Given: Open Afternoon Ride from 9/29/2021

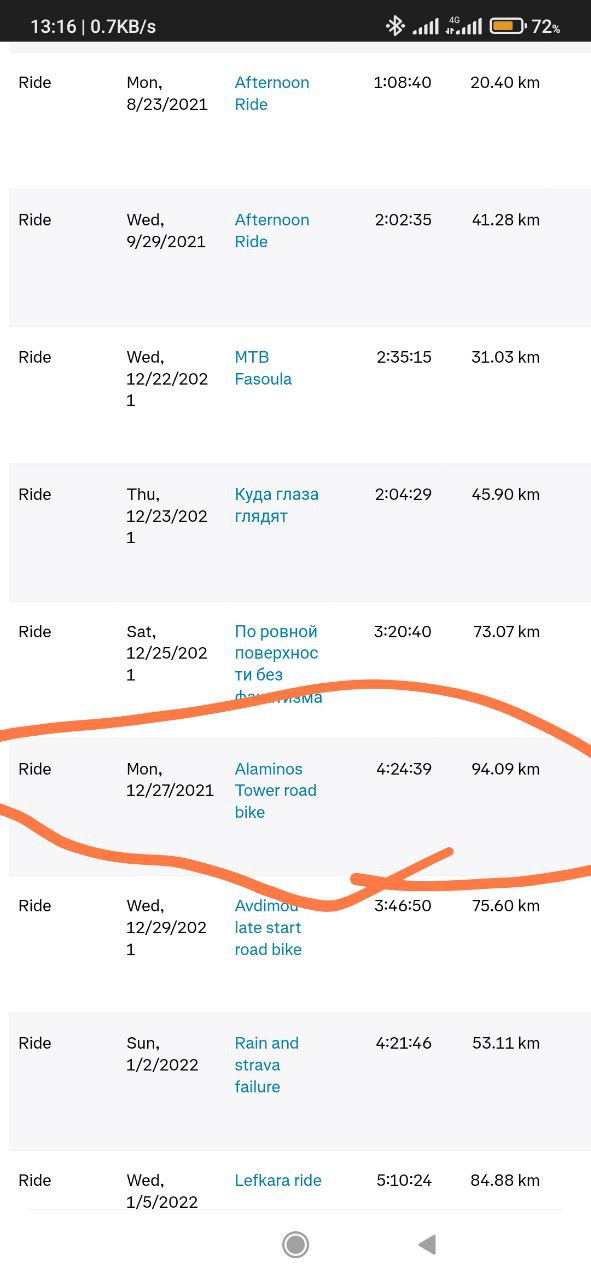Looking at the screenshot, I should click(272, 230).
